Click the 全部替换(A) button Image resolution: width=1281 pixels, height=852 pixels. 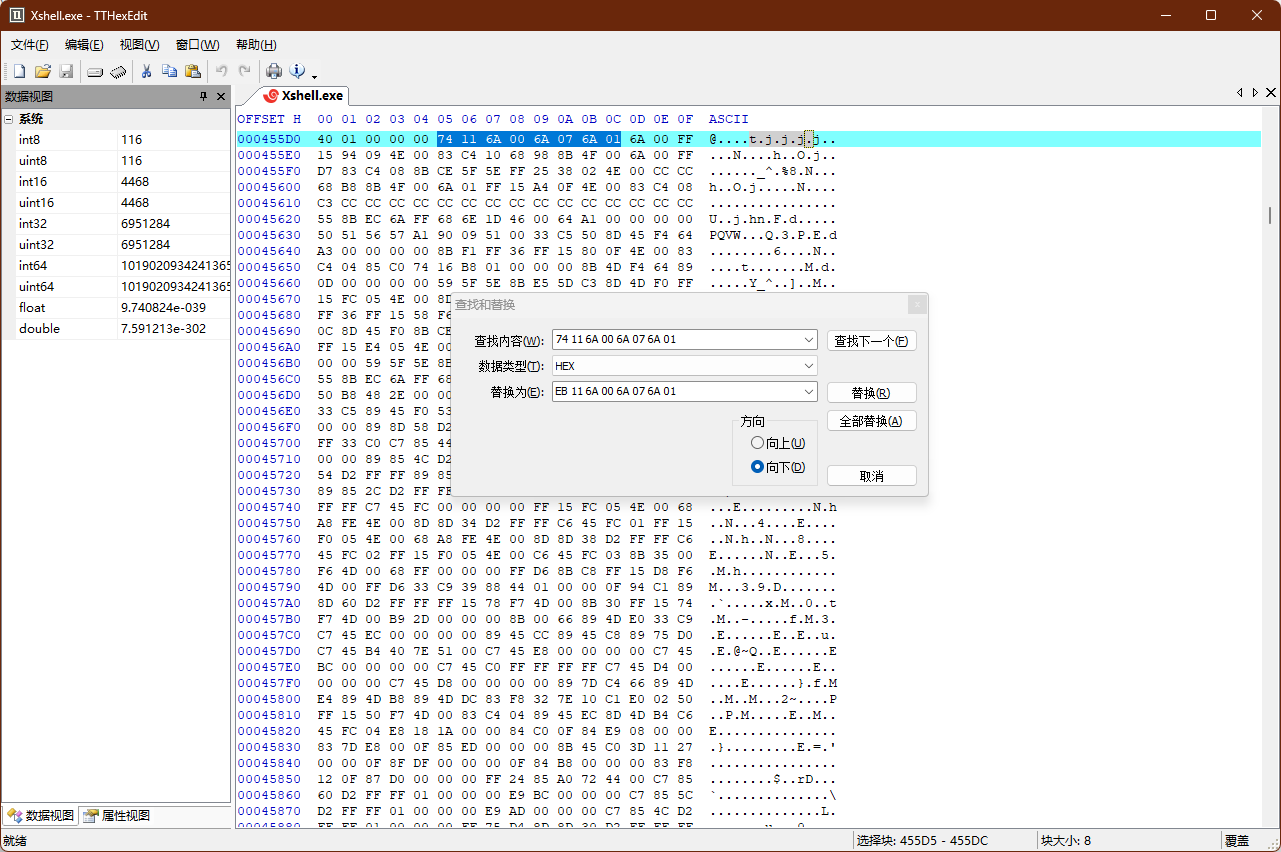872,421
